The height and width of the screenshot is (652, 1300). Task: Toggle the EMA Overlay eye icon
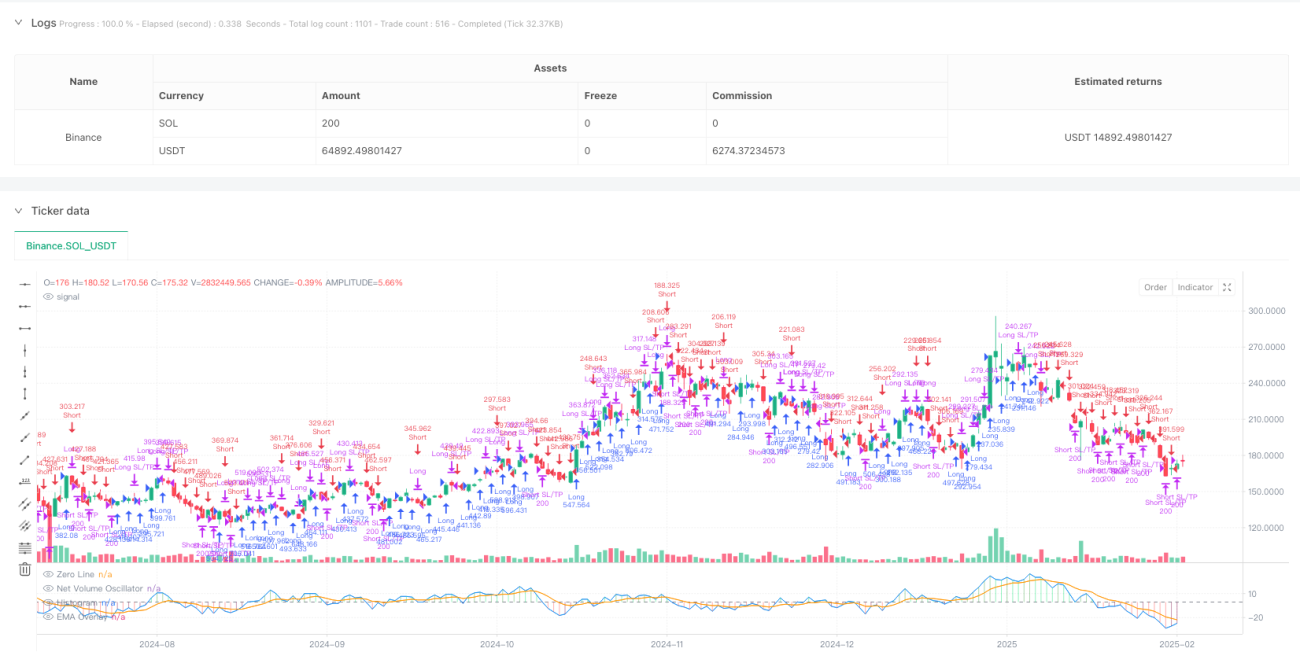(49, 616)
